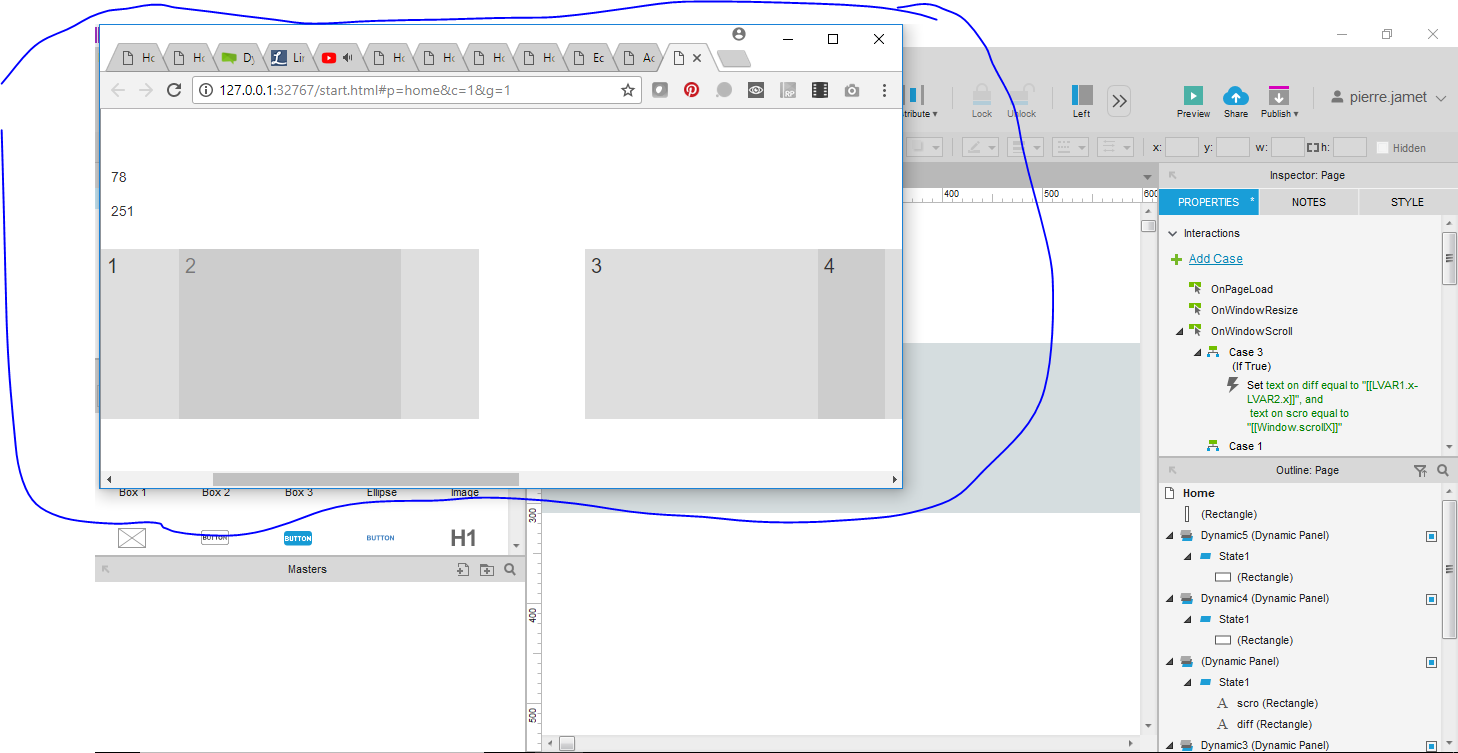The height and width of the screenshot is (753, 1458).
Task: Click the Lock icon in the toolbar
Action: tap(981, 96)
